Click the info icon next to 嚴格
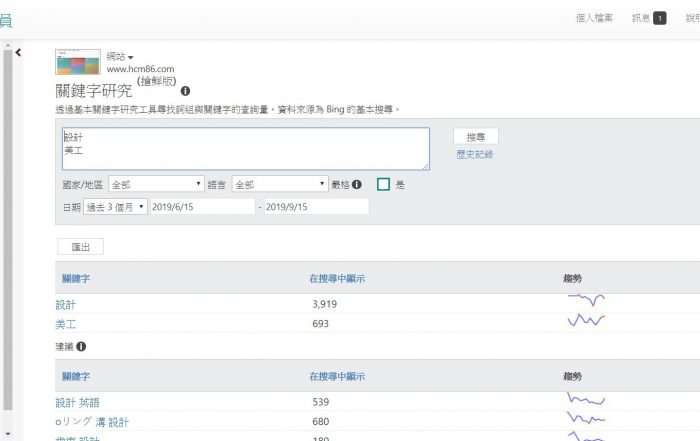Image resolution: width=700 pixels, height=441 pixels. (x=357, y=185)
